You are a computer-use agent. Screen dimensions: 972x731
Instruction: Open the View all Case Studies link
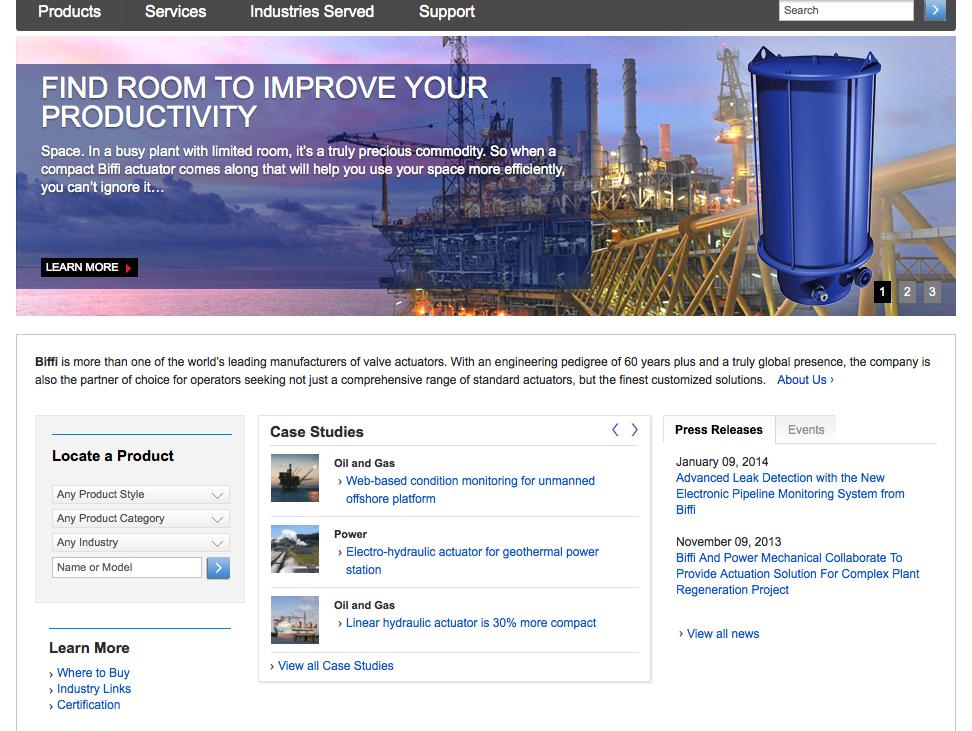(335, 666)
